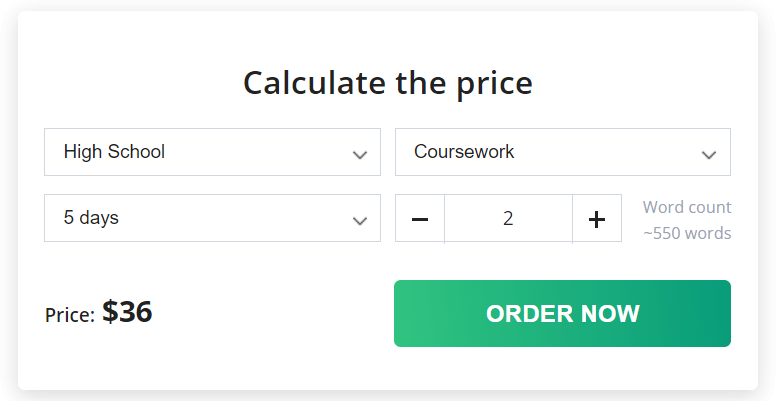
Task: Increase page count with the stepper plus
Action: (597, 218)
